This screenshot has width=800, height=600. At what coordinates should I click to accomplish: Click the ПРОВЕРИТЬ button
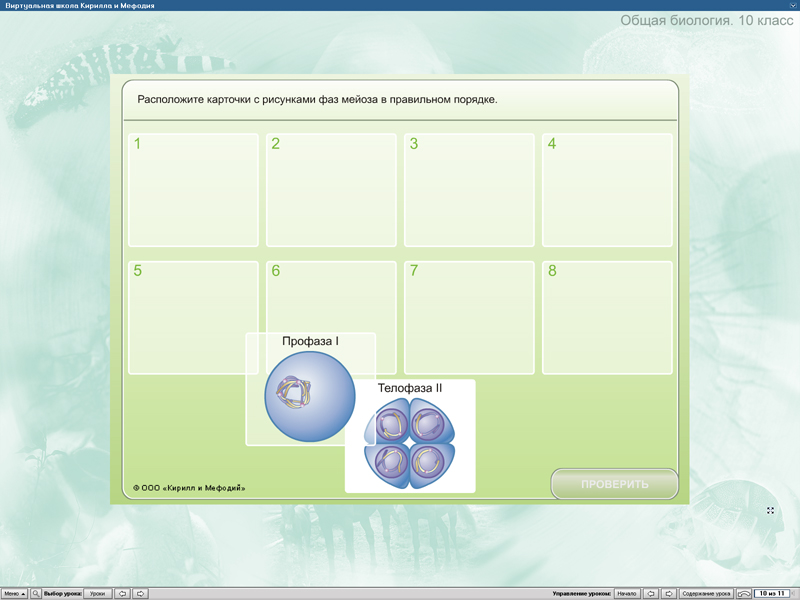pyautogui.click(x=614, y=484)
